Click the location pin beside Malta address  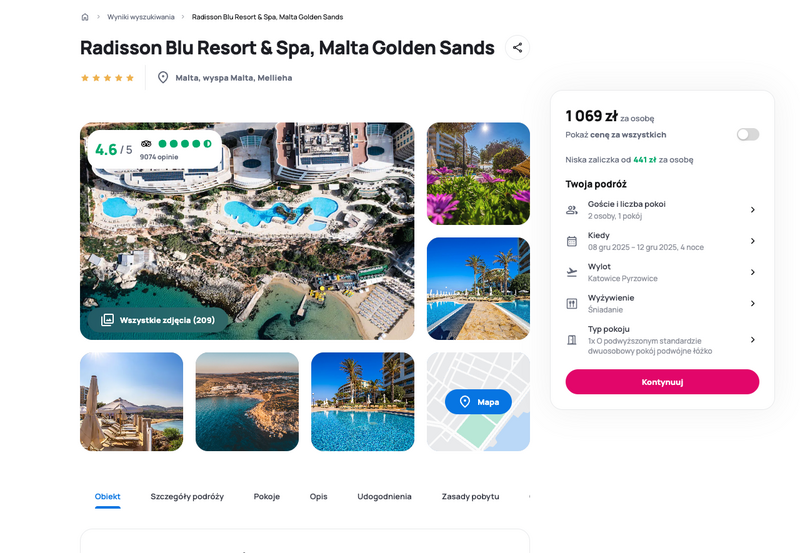[x=163, y=78]
